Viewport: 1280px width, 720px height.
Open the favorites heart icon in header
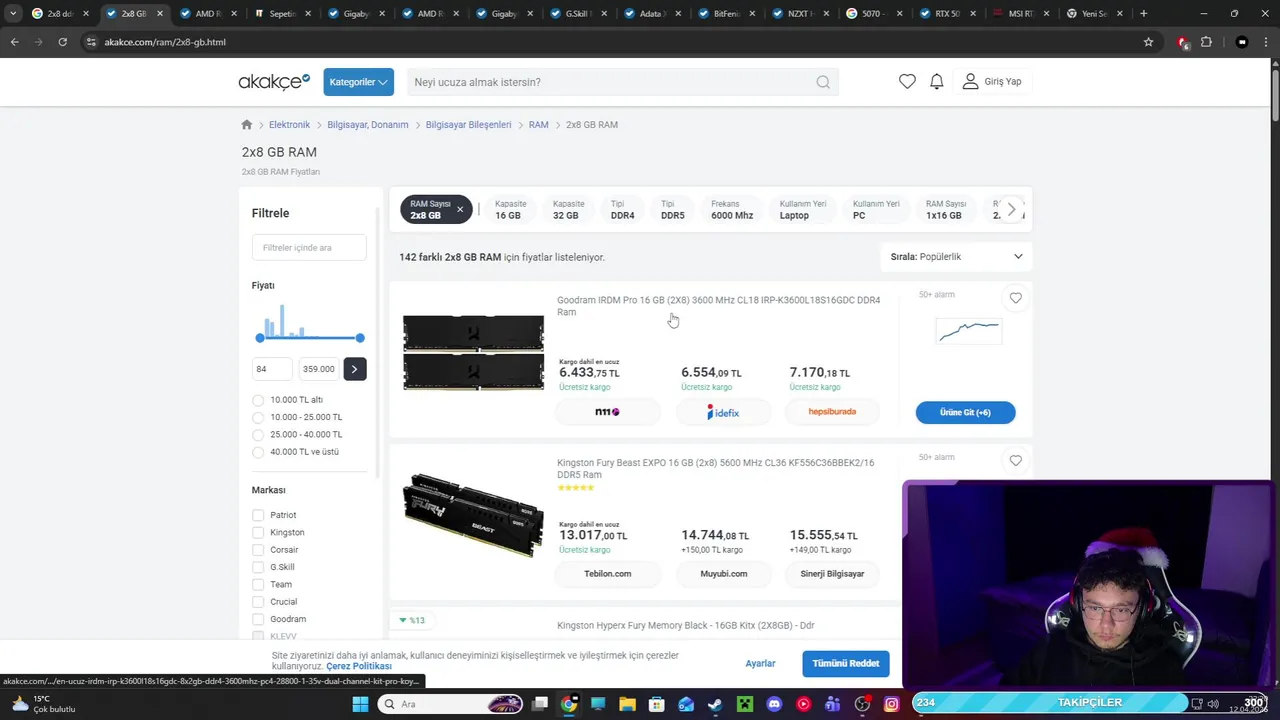(907, 82)
